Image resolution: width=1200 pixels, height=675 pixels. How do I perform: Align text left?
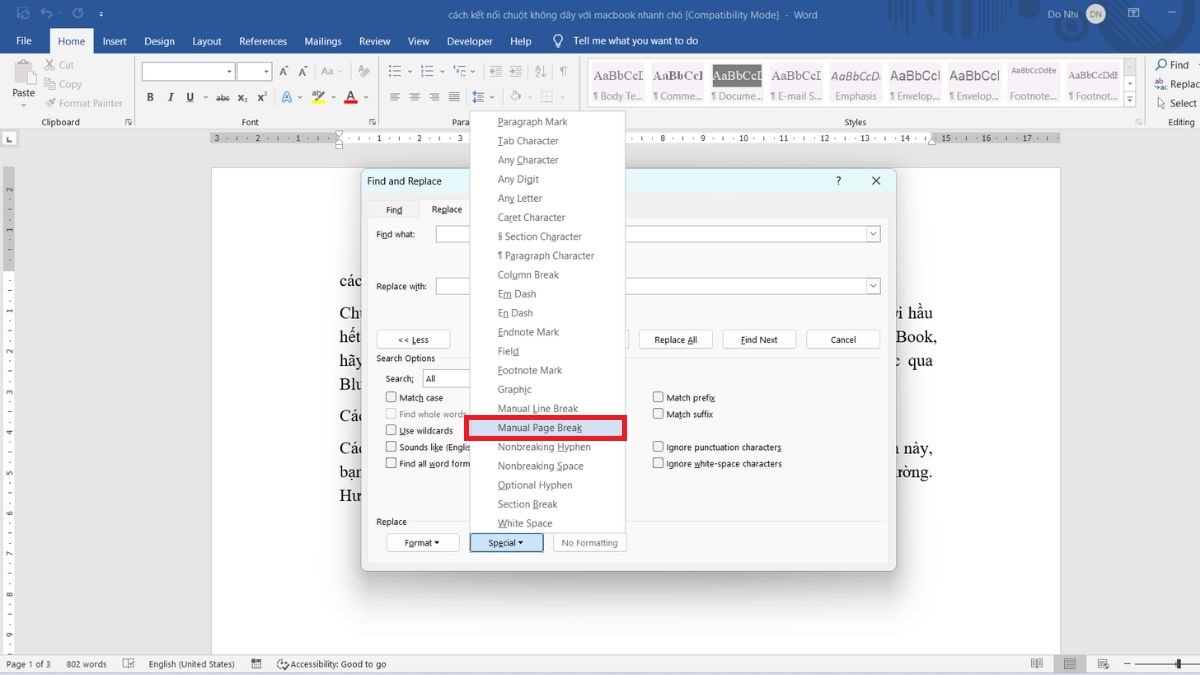pos(395,97)
